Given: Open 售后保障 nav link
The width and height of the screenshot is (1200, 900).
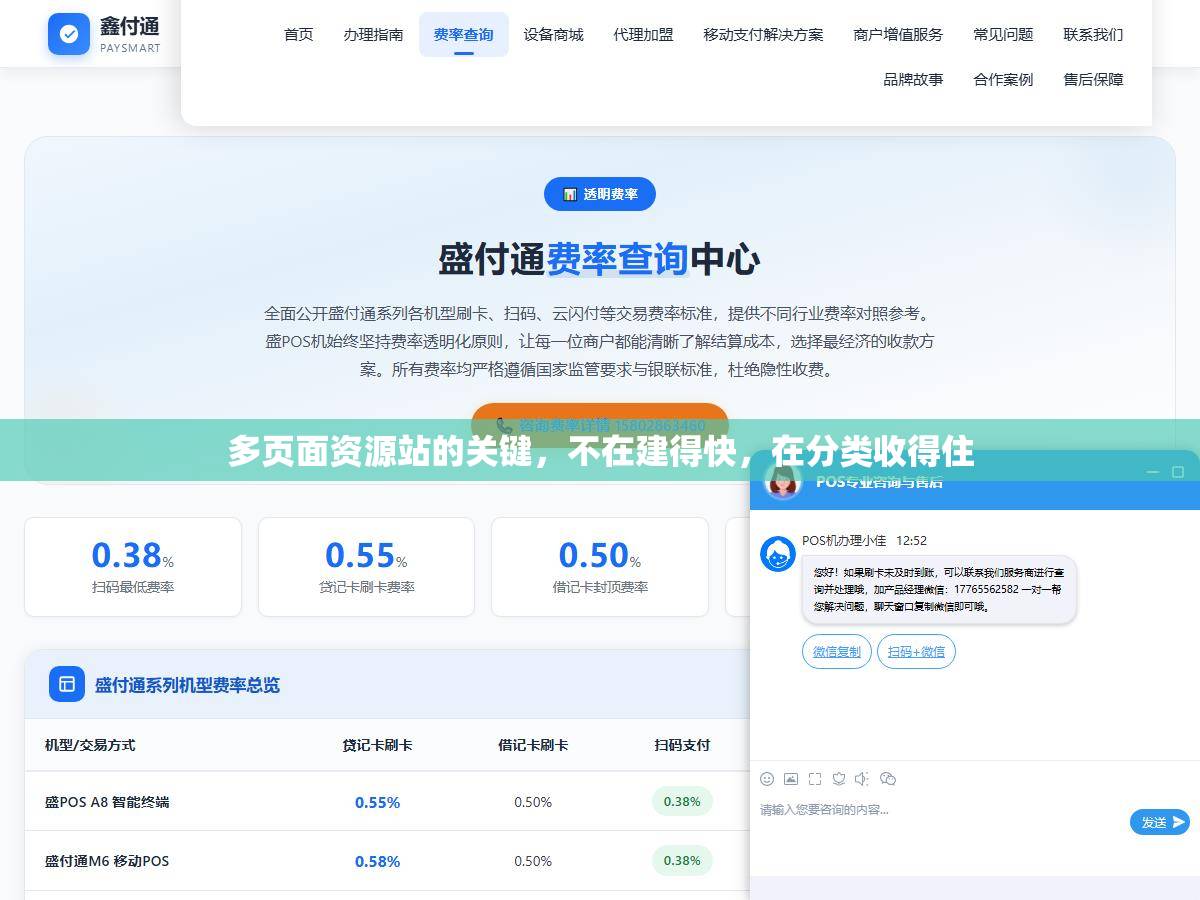Looking at the screenshot, I should 1094,79.
